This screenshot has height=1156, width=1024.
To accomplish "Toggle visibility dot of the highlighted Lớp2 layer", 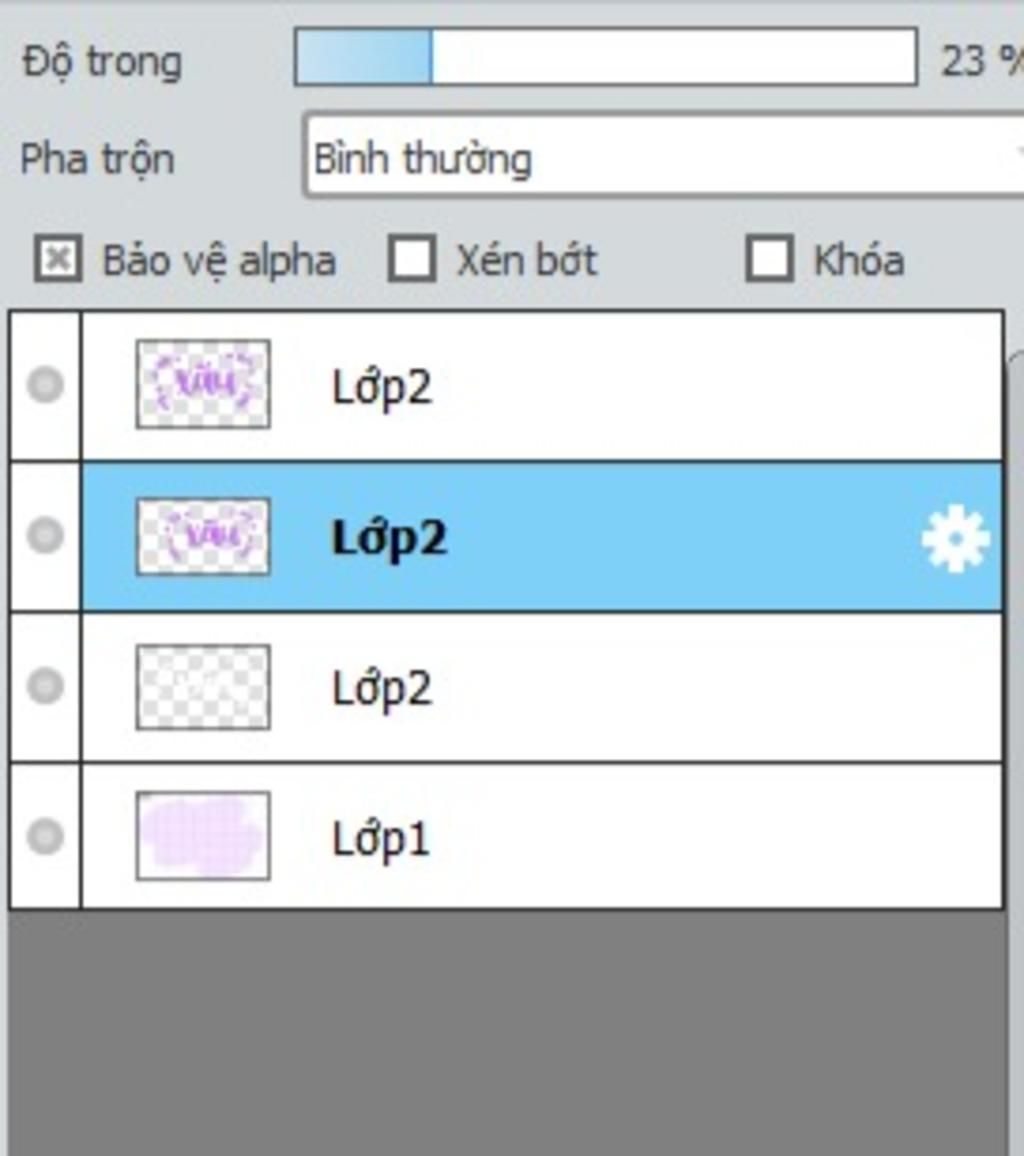I will pyautogui.click(x=45, y=535).
